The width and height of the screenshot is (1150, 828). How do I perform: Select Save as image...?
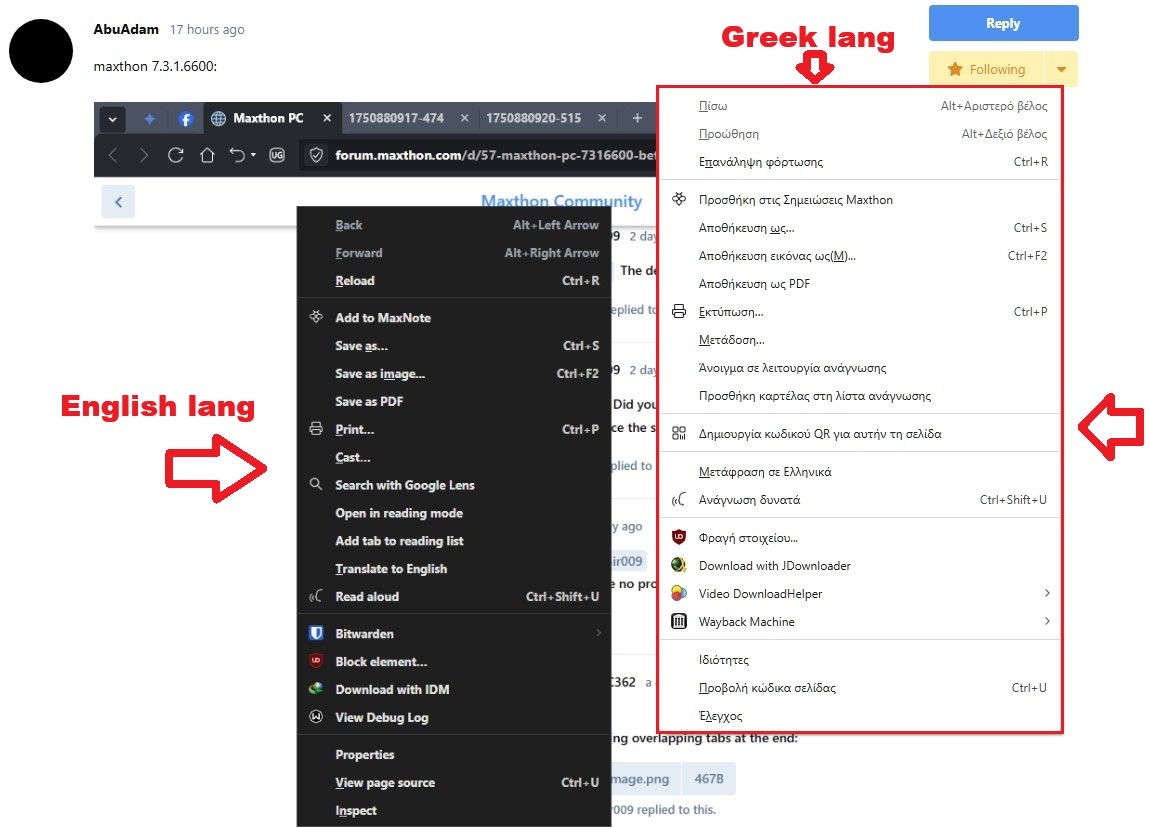pos(454,373)
